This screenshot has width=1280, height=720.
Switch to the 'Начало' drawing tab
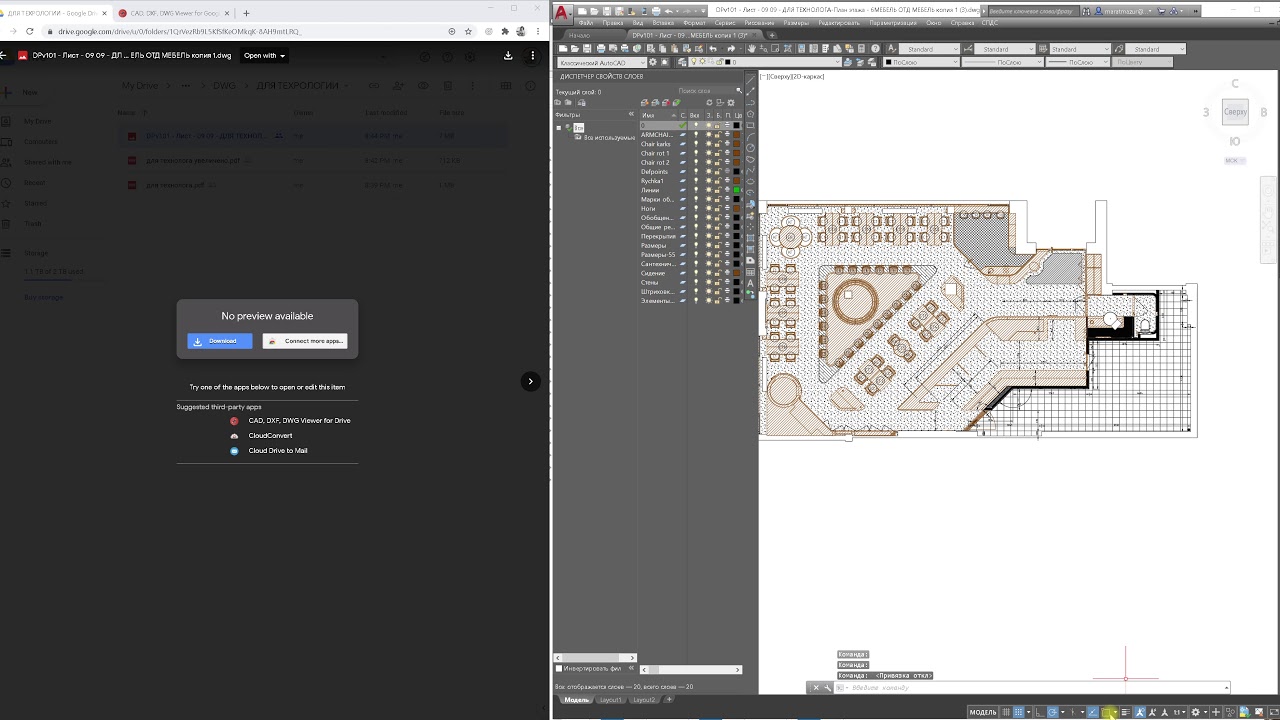(580, 35)
